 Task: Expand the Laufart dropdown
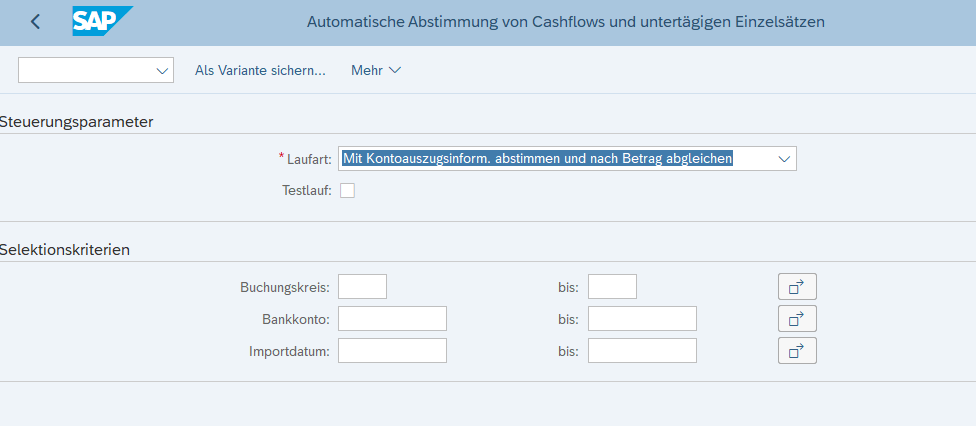pyautogui.click(x=784, y=159)
